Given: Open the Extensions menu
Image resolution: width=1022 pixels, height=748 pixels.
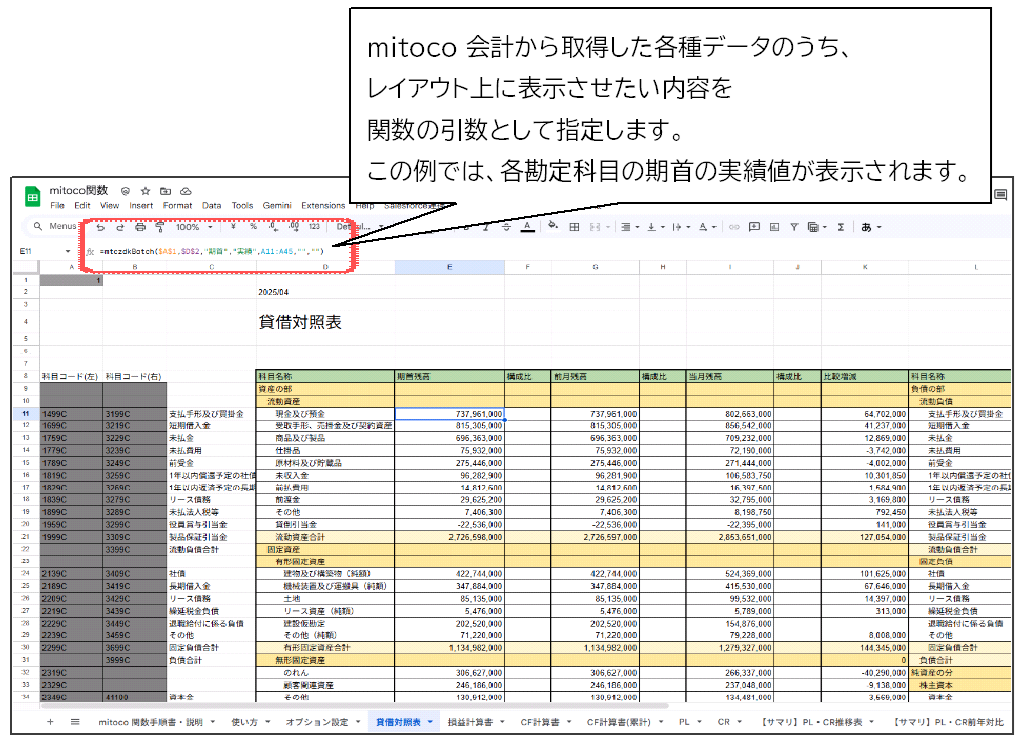Looking at the screenshot, I should pos(323,205).
